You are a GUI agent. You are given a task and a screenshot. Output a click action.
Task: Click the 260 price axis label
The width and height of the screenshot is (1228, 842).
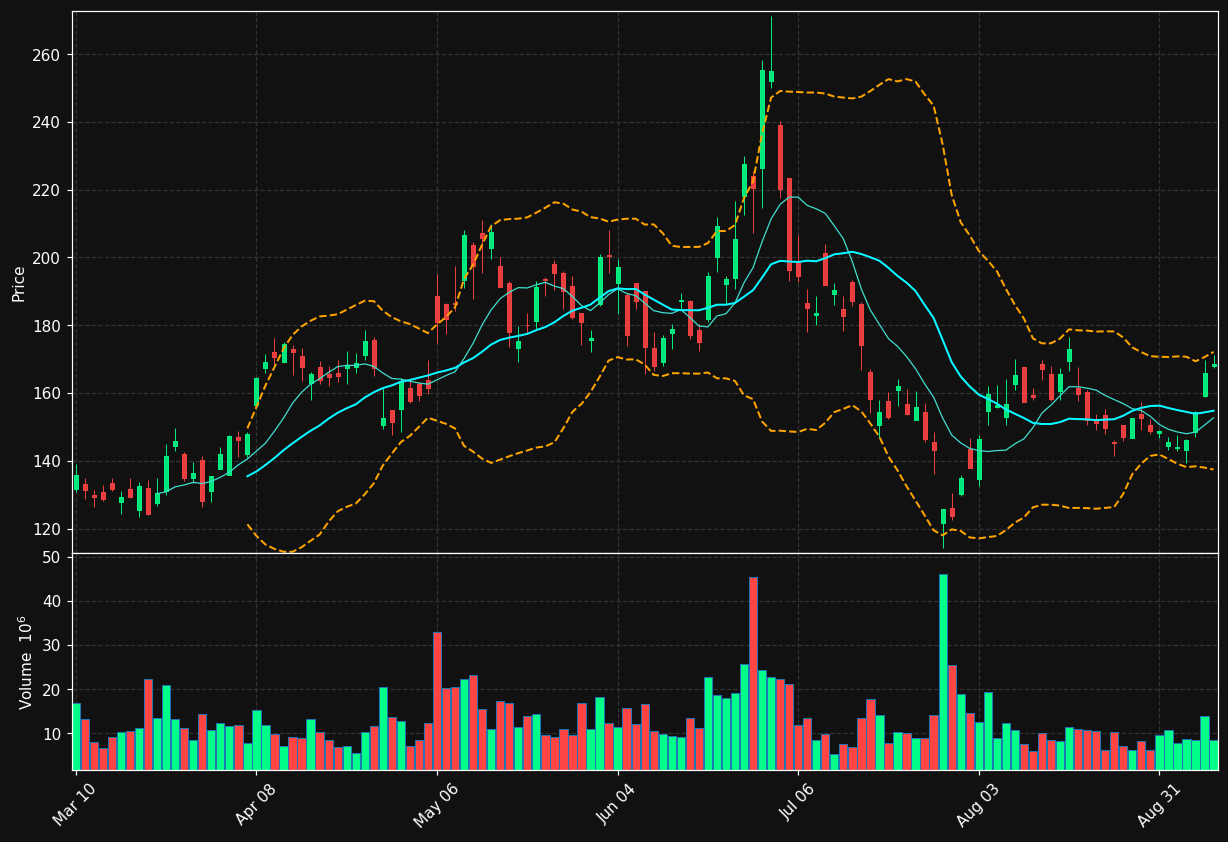click(47, 55)
